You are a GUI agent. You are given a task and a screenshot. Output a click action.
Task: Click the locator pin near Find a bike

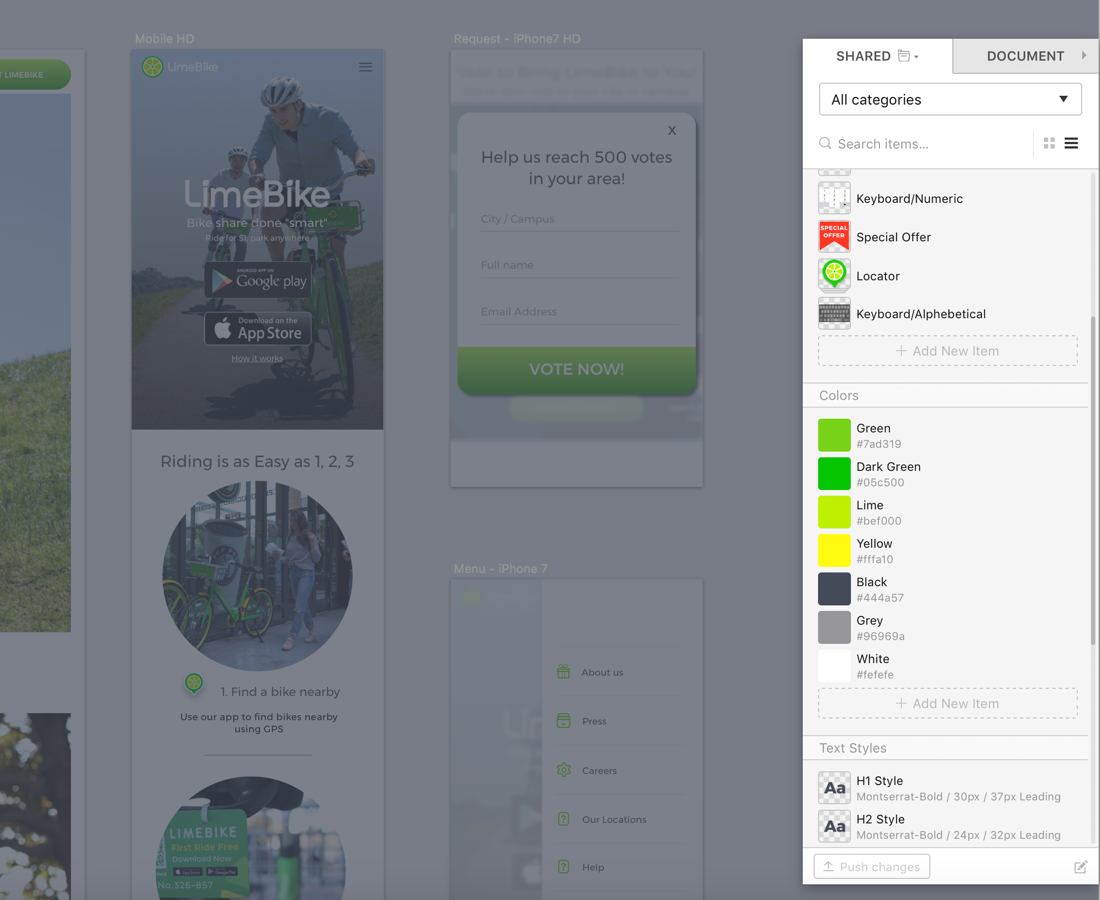(x=194, y=683)
